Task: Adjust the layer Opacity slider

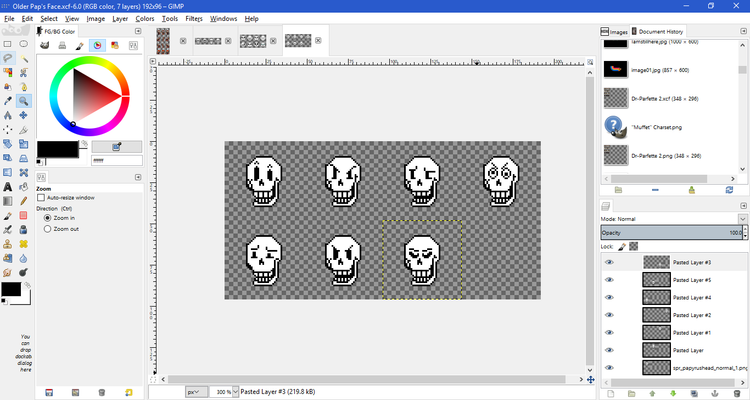Action: pyautogui.click(x=673, y=233)
